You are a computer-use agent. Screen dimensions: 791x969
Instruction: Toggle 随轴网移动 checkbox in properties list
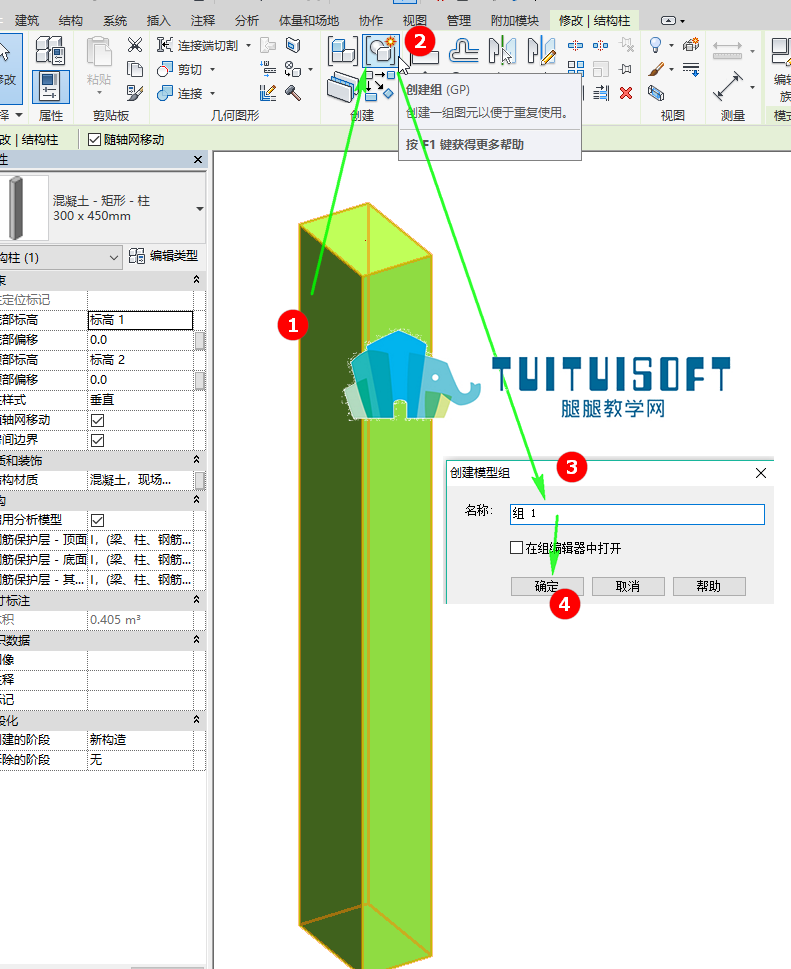[98, 420]
